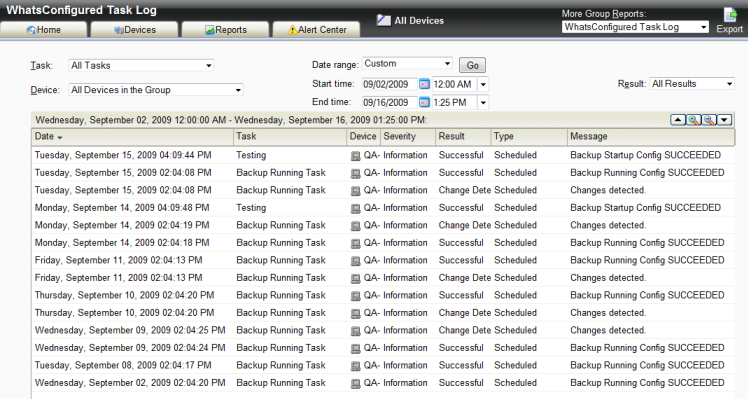Open the All Devices group icon
This screenshot has height=399, width=748.
click(384, 20)
